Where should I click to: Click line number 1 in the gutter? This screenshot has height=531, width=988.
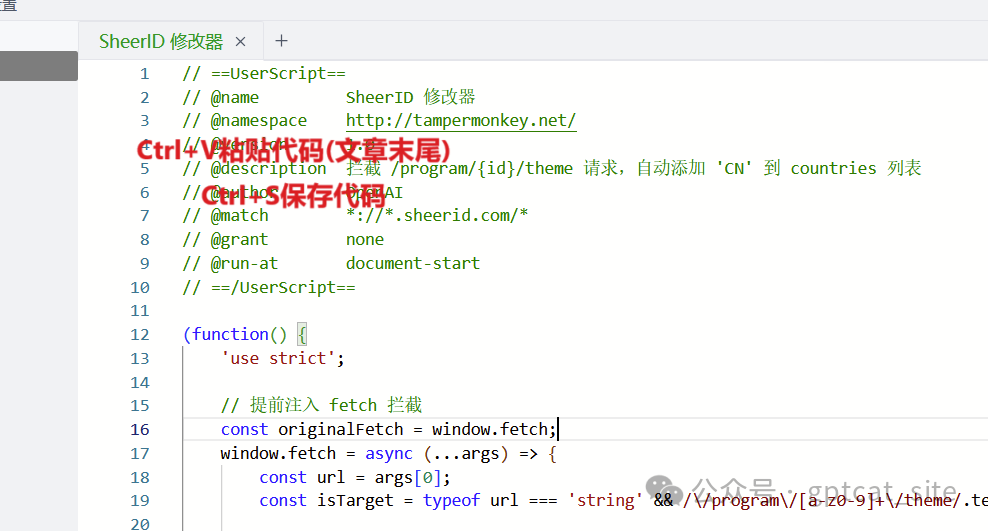[145, 74]
